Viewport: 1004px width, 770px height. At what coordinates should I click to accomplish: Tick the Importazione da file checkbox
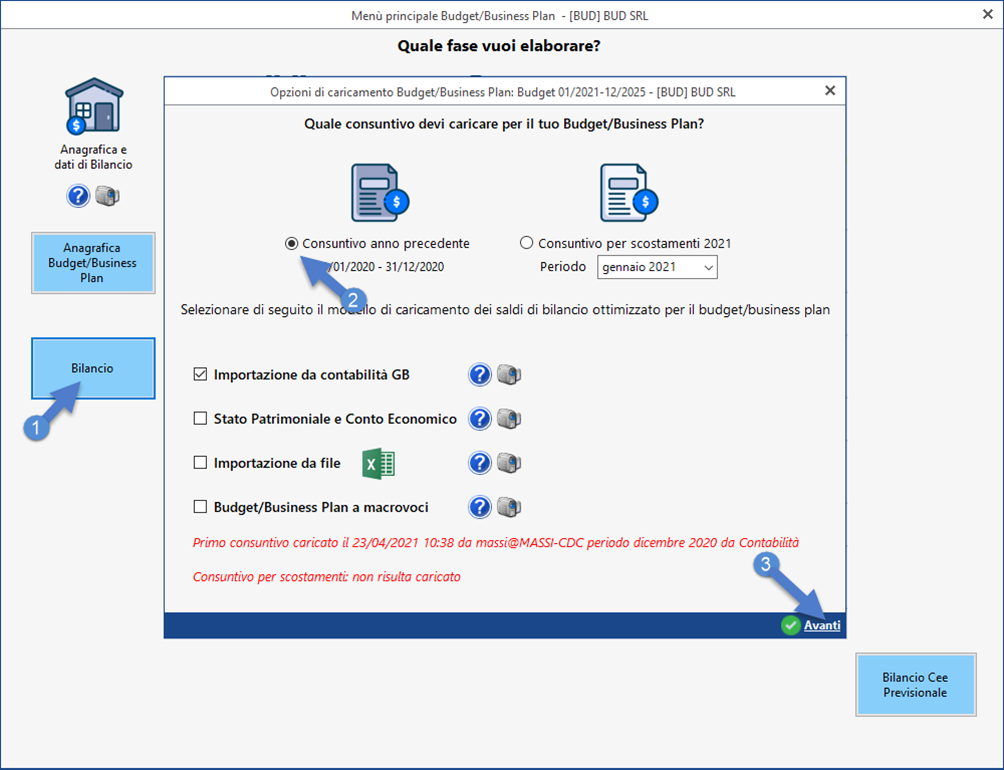pos(200,463)
